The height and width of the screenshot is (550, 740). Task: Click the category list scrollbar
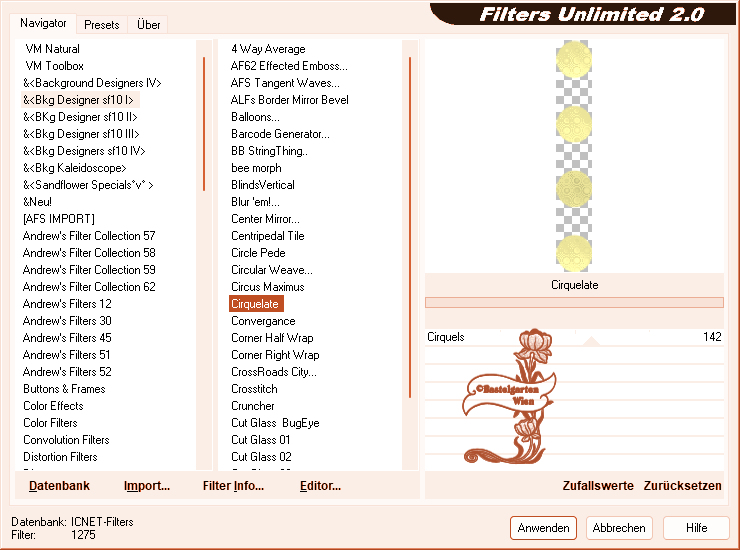click(x=204, y=124)
